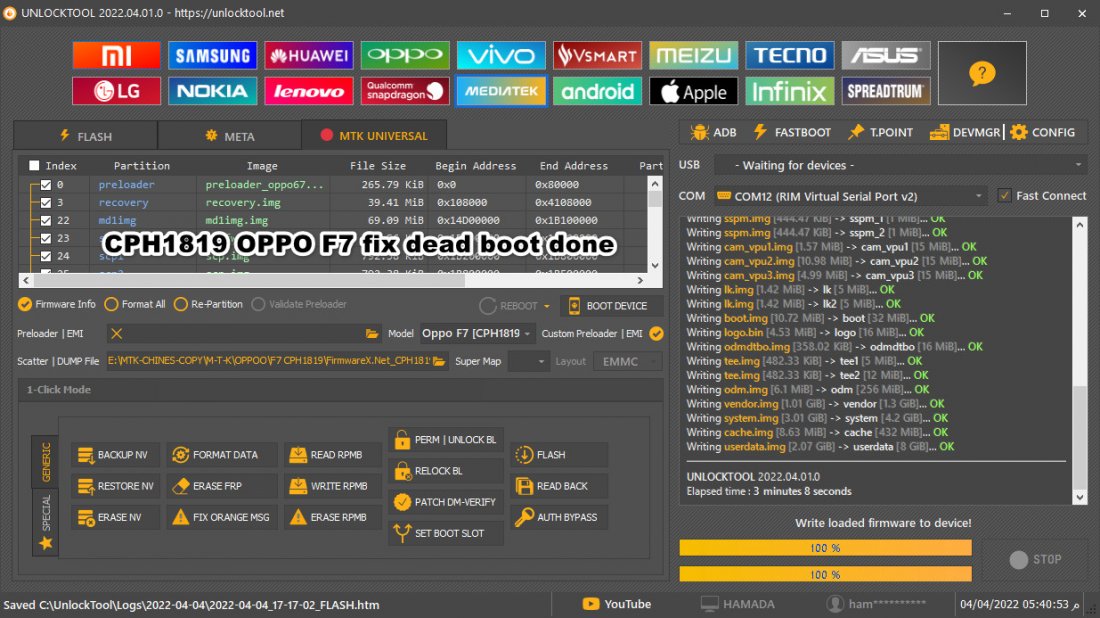Click the STOP button
The image size is (1100, 618).
click(x=1035, y=559)
